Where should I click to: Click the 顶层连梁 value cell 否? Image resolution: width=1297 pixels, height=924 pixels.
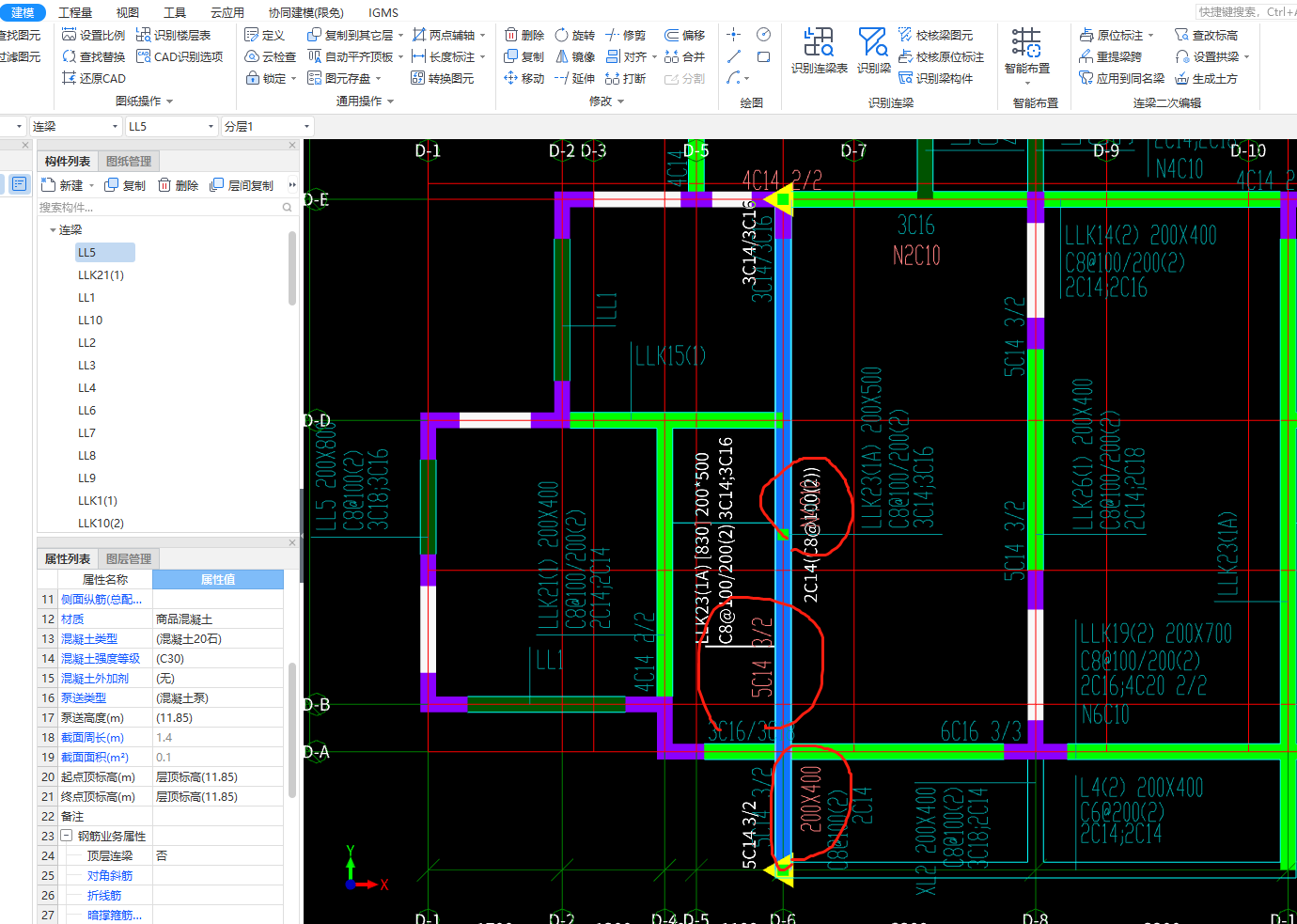217,855
